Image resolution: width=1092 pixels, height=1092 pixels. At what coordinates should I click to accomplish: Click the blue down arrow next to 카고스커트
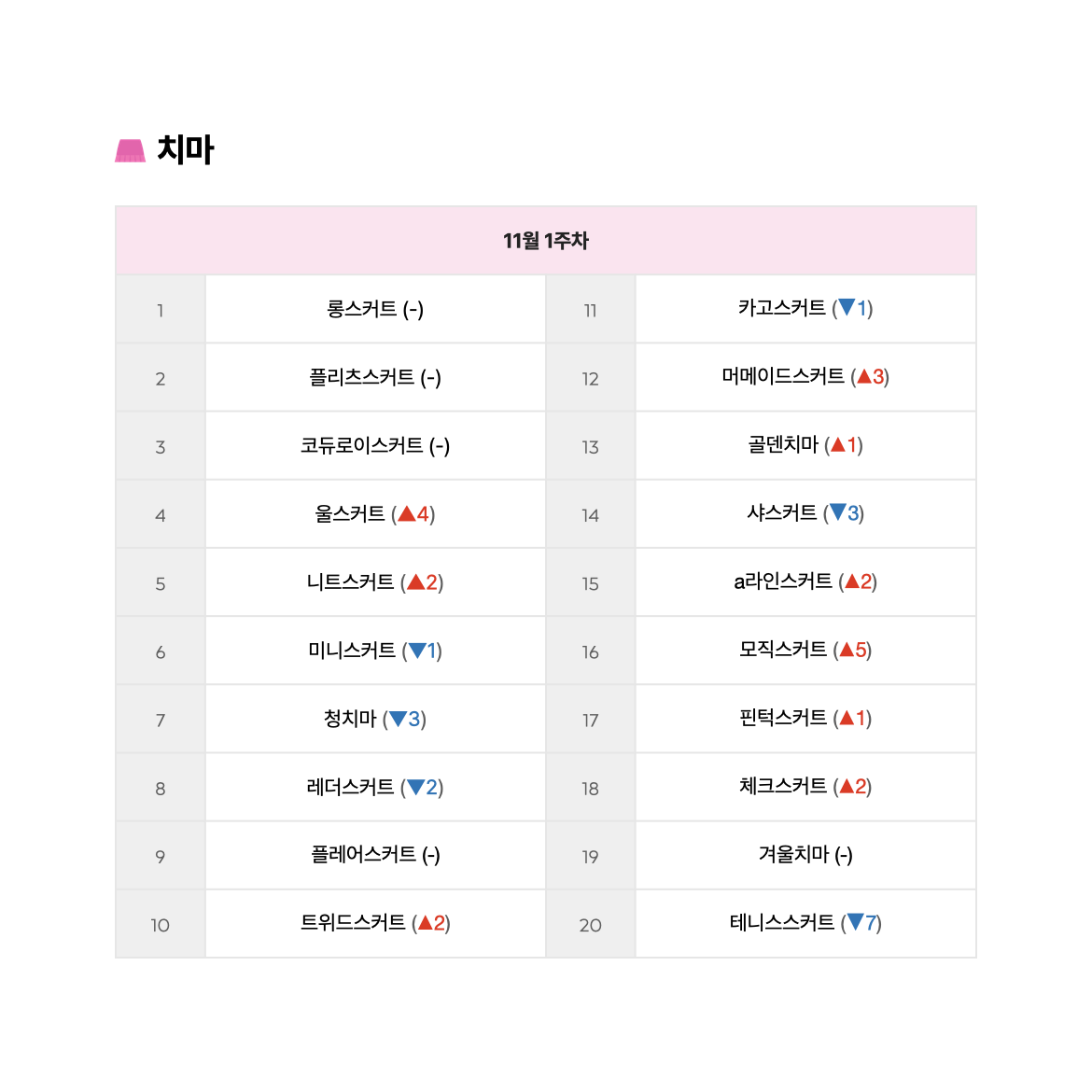click(x=847, y=307)
